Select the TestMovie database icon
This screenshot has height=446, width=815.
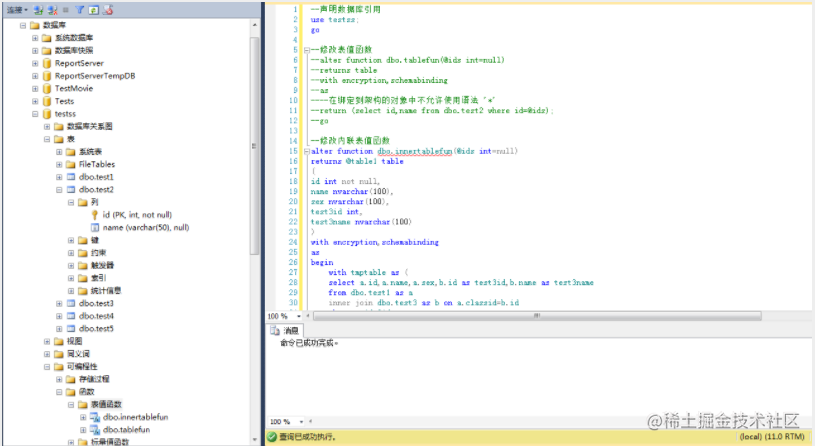[x=47, y=88]
